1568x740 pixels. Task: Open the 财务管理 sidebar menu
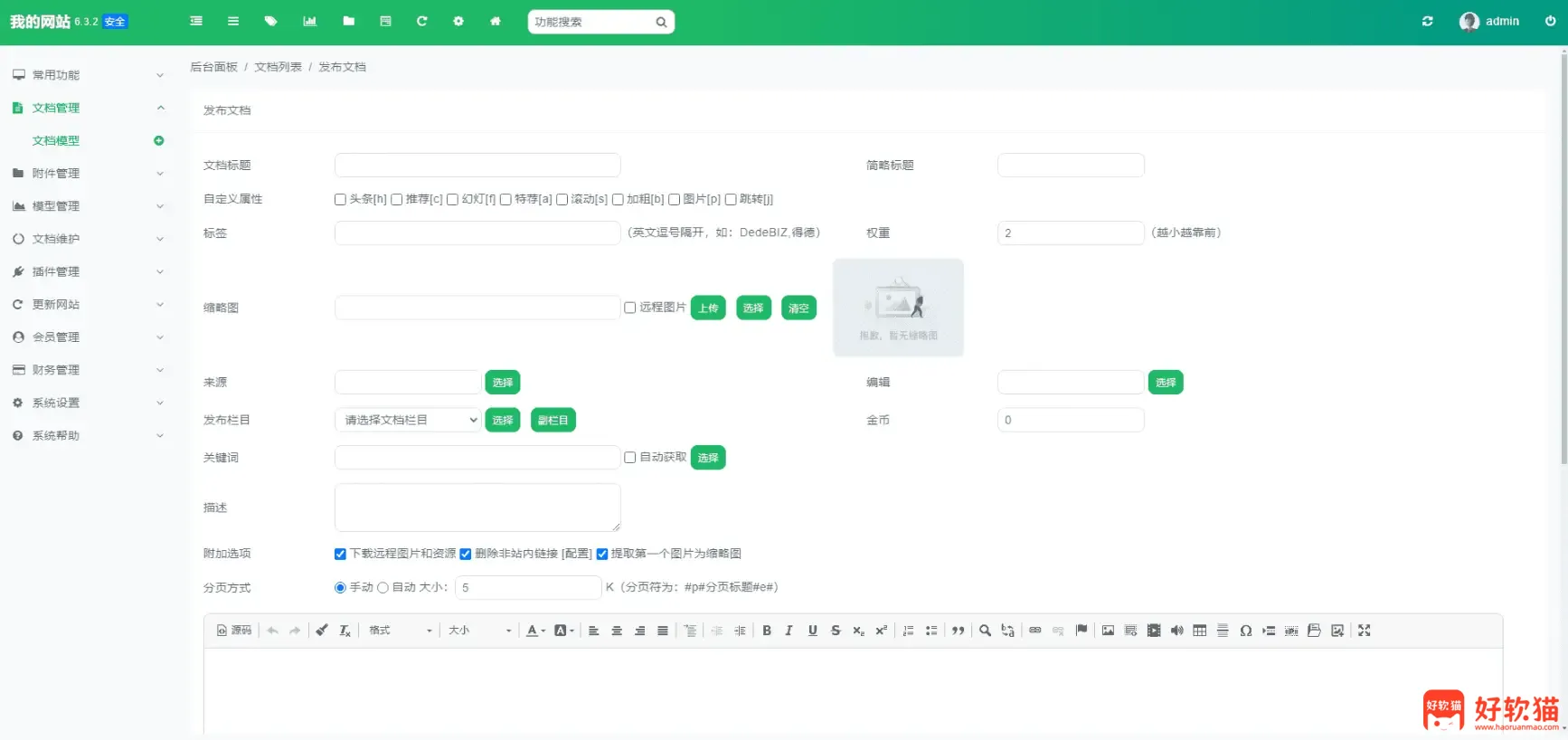coord(89,370)
